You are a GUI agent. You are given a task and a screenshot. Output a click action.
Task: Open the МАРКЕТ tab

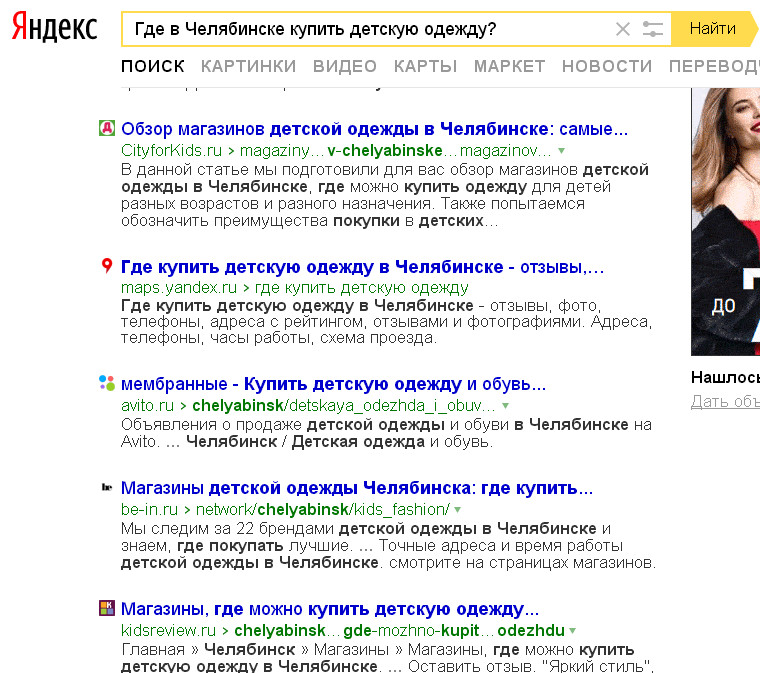click(x=509, y=66)
